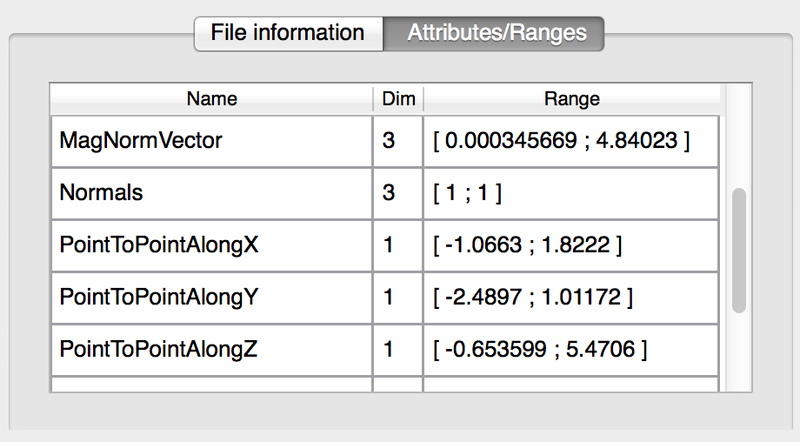Screen dimensions: 800x442
Task: Click the Dim value of Normals
Action: click(x=390, y=193)
